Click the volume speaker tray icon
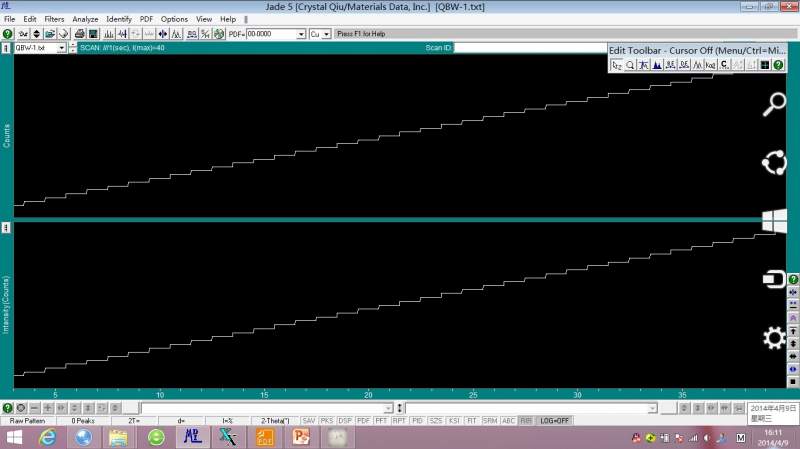Viewport: 800px width, 449px height. 707,438
